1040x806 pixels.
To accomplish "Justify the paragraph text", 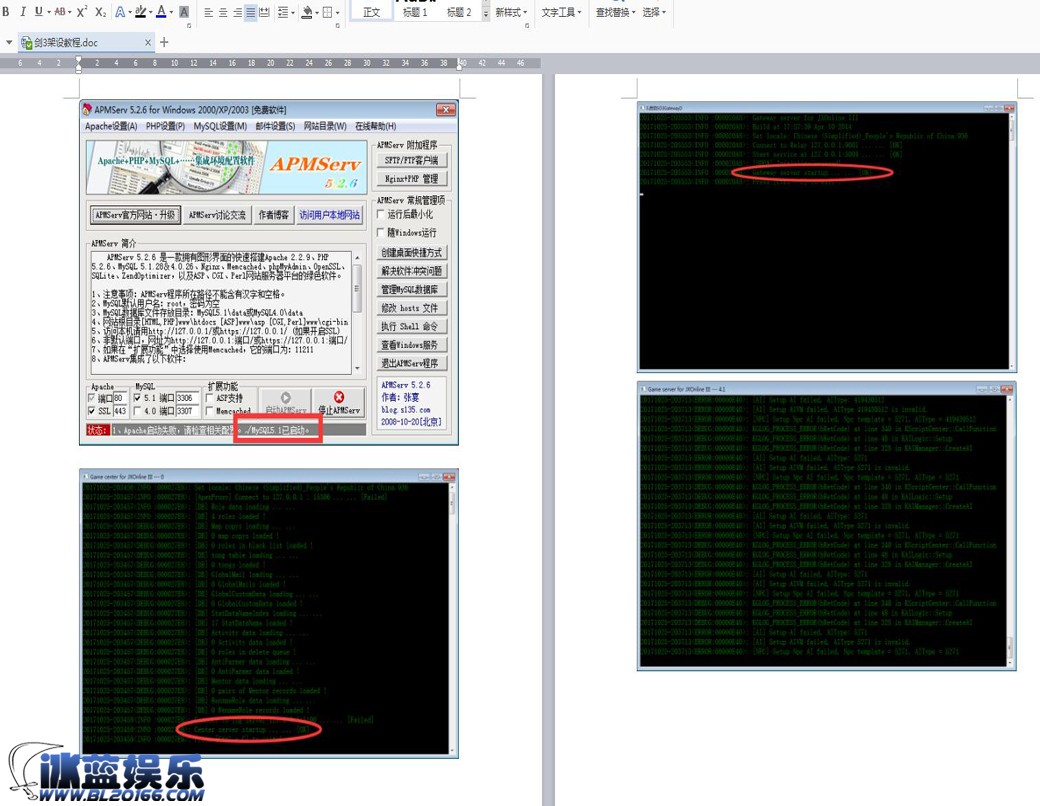I will pos(251,13).
